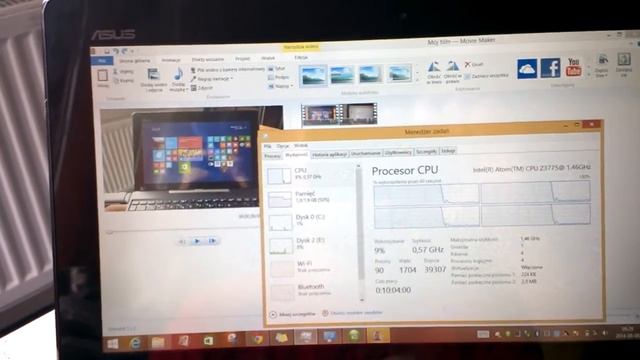
Task: Switch to Widok tab in Movie Maker
Action: click(x=268, y=59)
